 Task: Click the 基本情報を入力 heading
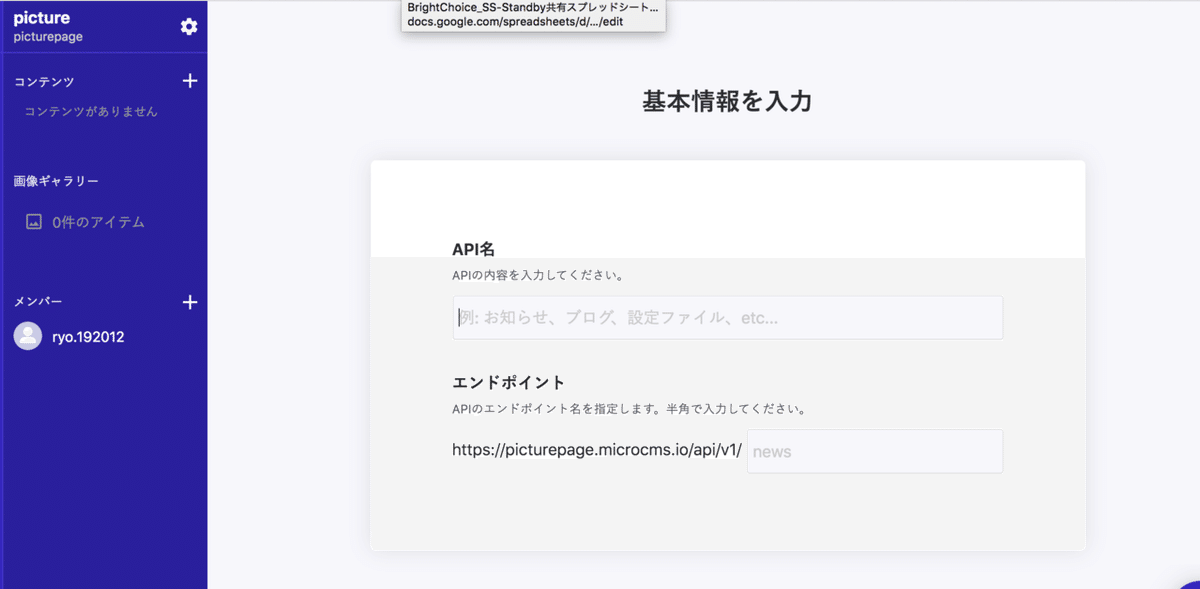pos(727,101)
